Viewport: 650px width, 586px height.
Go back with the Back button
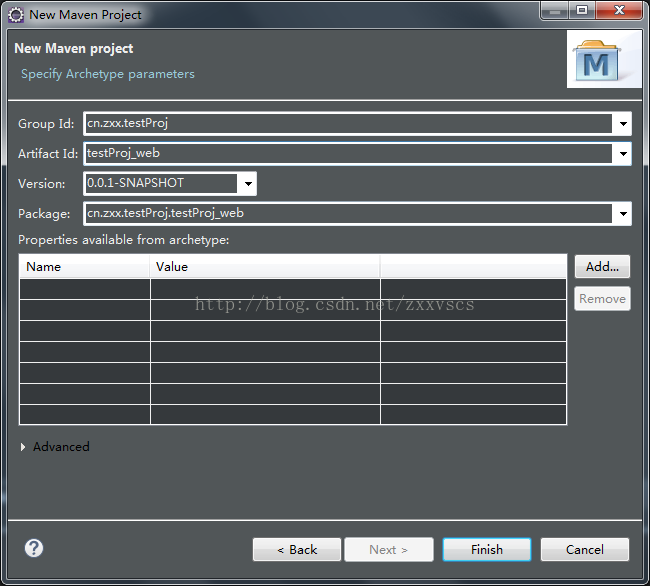click(297, 550)
